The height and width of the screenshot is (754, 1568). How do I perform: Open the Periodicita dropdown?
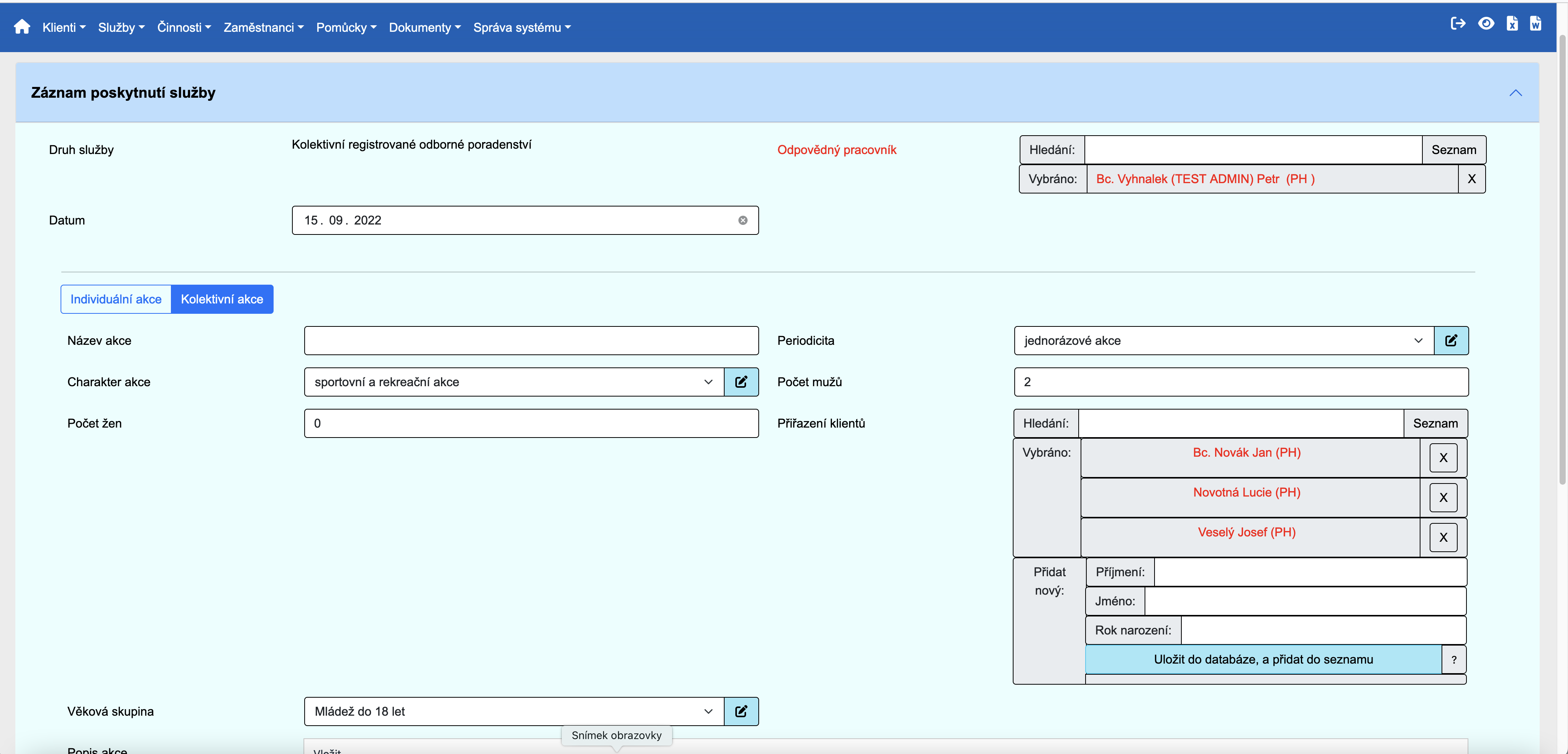coord(1224,341)
